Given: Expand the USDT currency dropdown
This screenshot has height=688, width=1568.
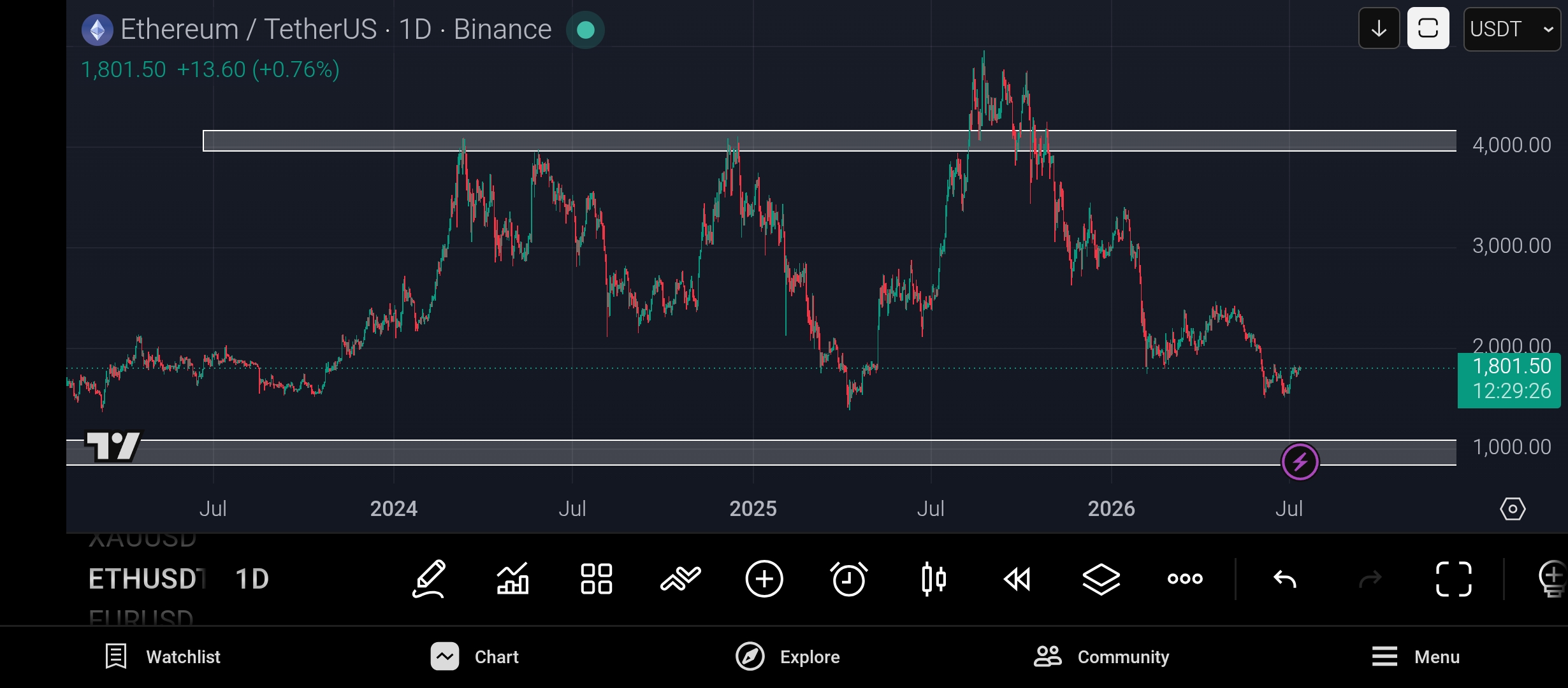Looking at the screenshot, I should click(1512, 29).
